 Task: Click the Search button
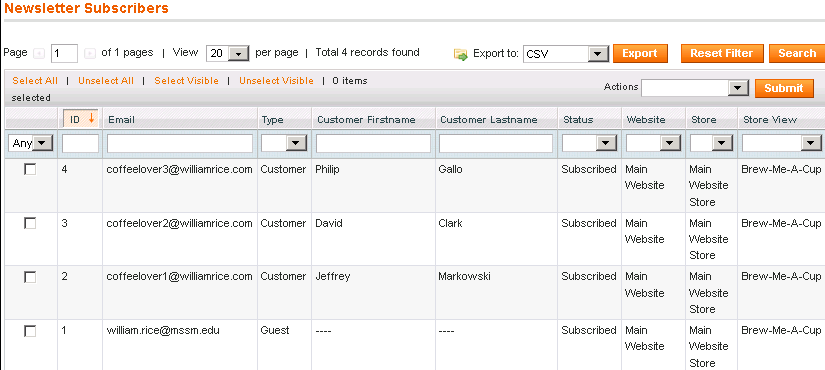coord(797,53)
